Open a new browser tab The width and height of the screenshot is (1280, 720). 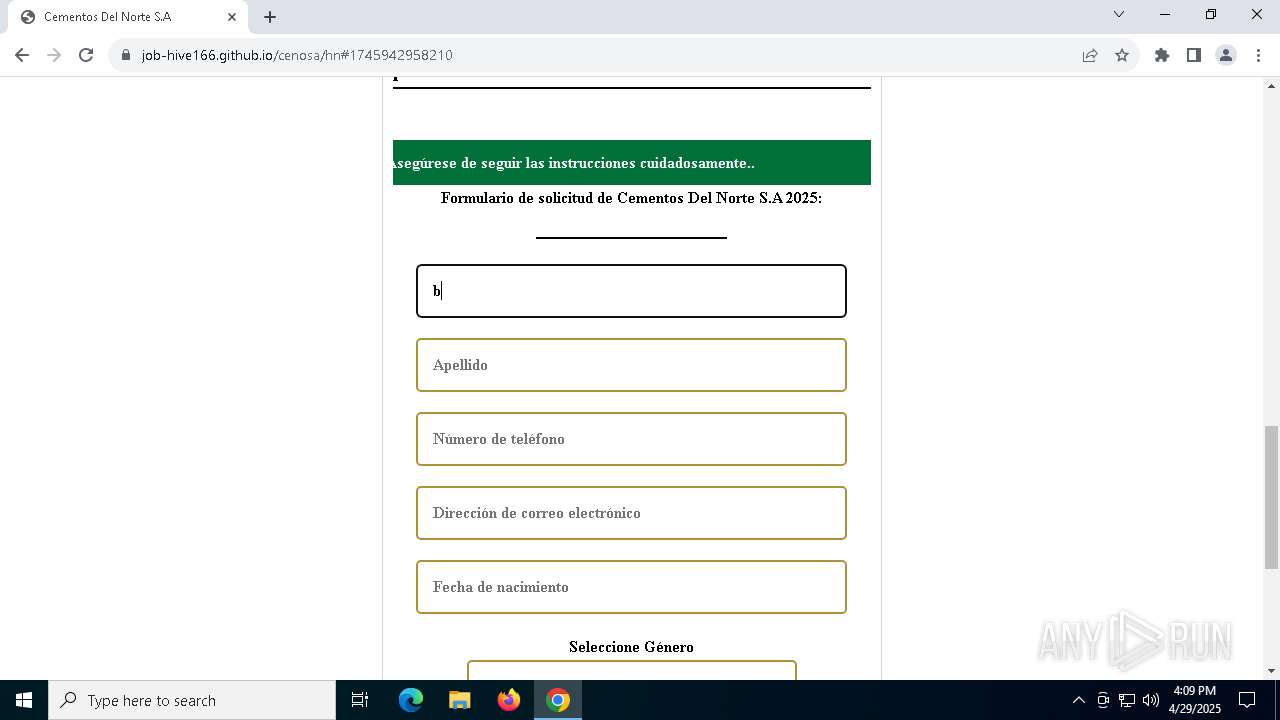click(270, 17)
